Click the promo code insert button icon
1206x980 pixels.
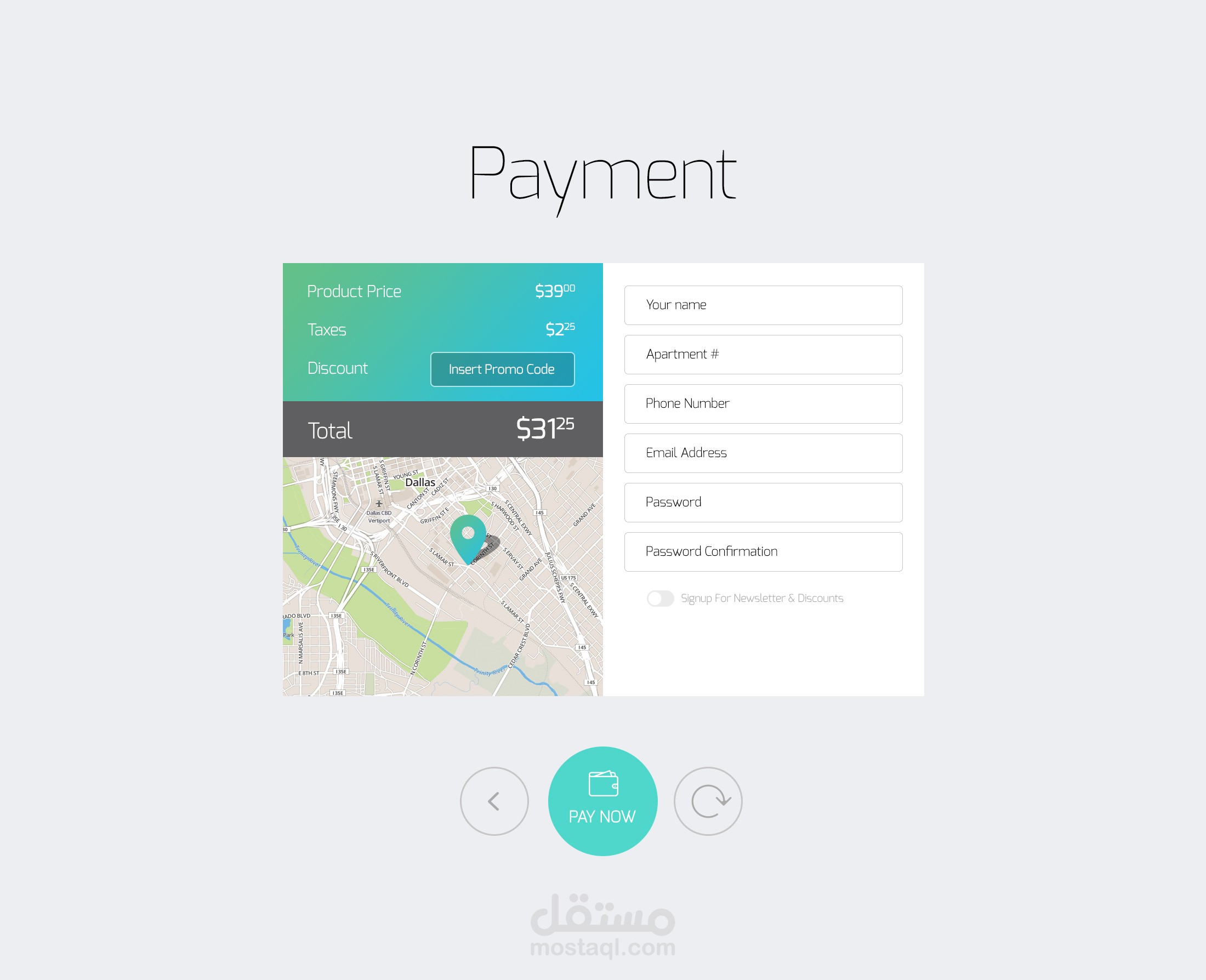pos(503,369)
